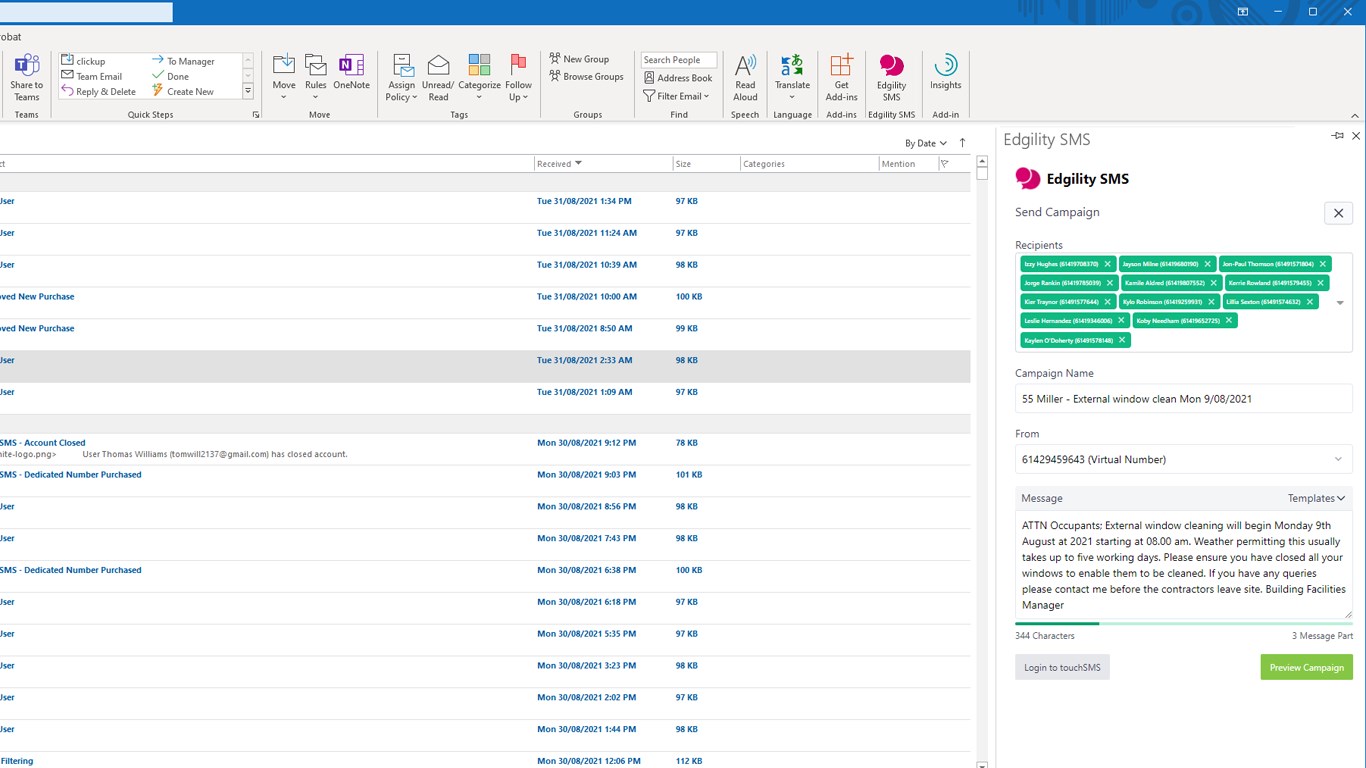Open the Quick Steps dialog launcher
This screenshot has width=1366, height=768.
point(256,115)
